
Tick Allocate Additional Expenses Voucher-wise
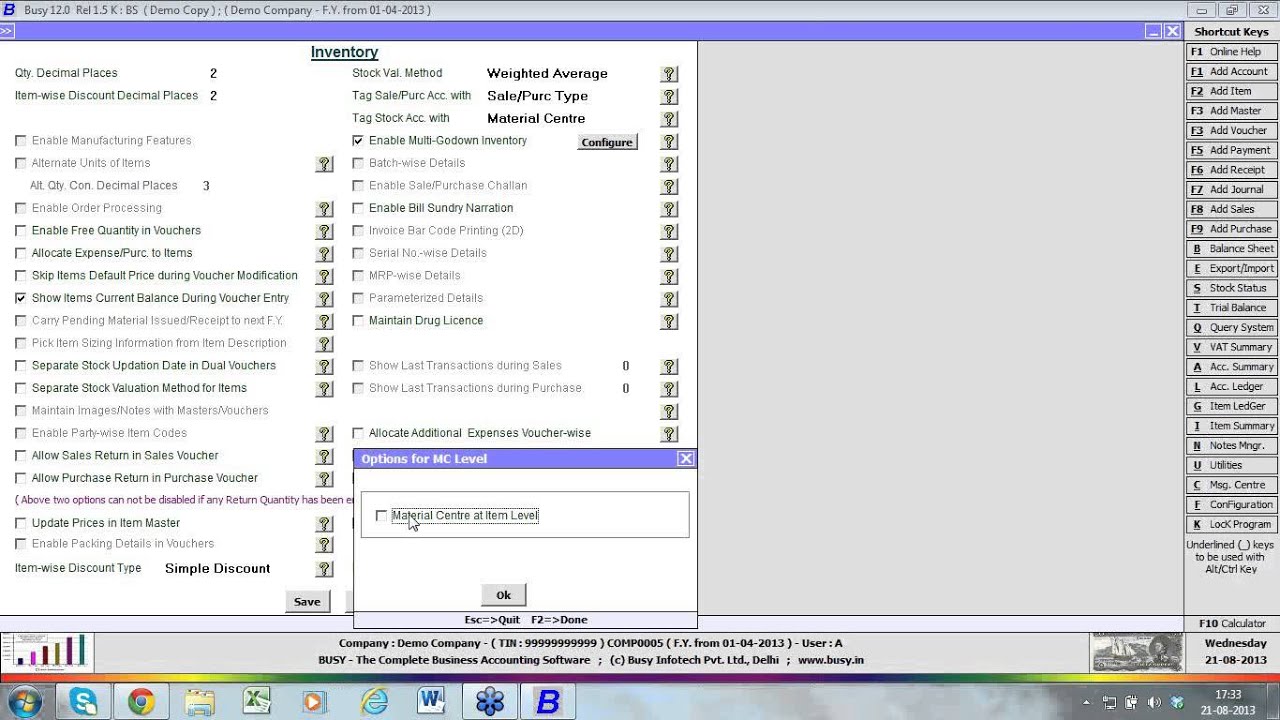click(358, 433)
